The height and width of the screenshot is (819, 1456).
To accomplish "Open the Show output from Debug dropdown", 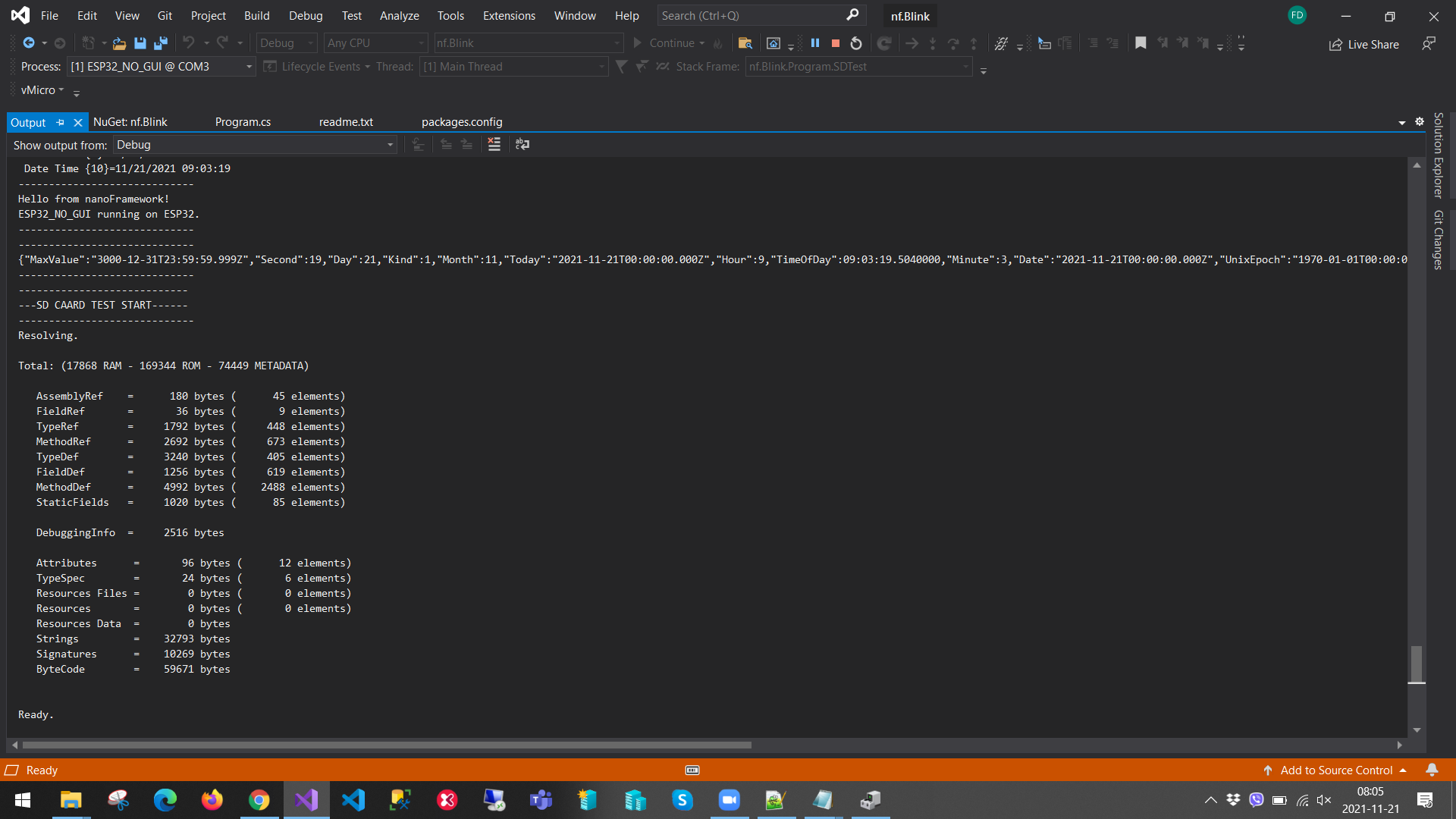I will click(389, 144).
